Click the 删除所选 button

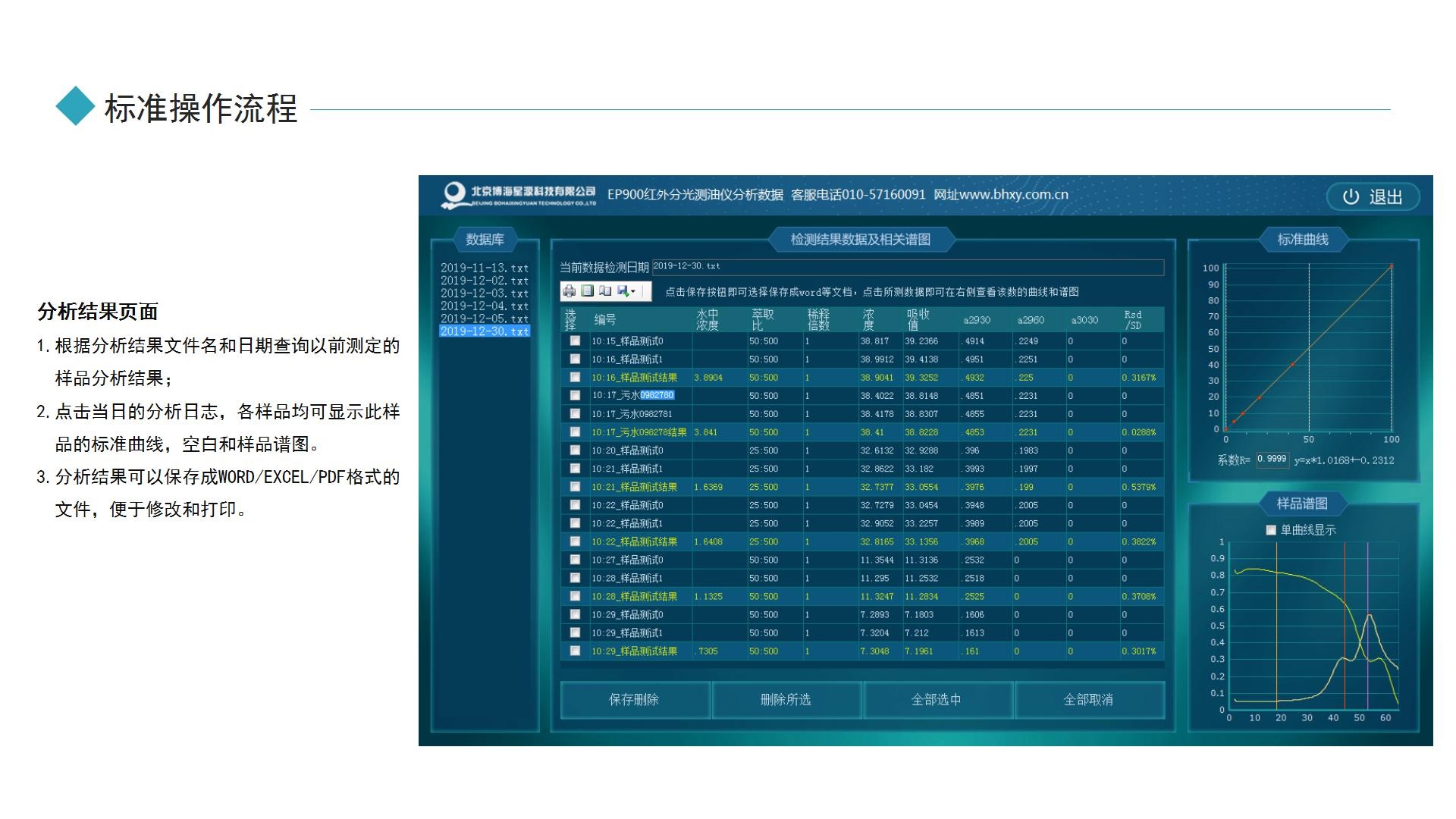pyautogui.click(x=785, y=700)
